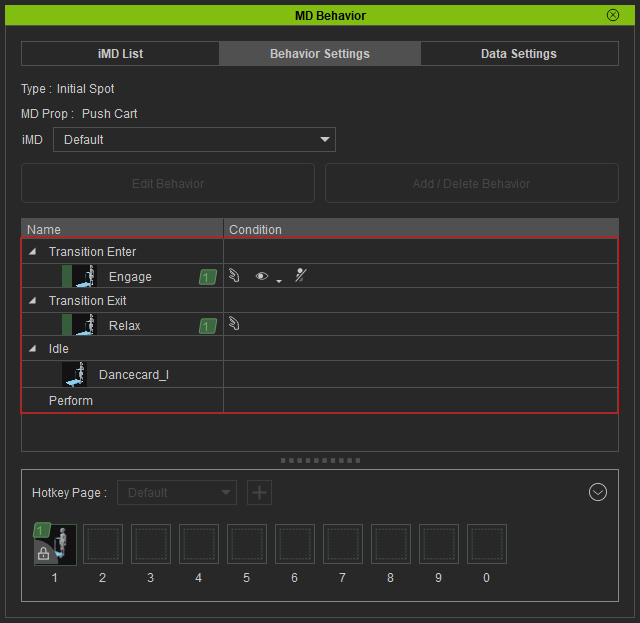Viewport: 640px width, 623px height.
Task: Click the Dancecard_I motion thumbnail
Action: (x=74, y=374)
